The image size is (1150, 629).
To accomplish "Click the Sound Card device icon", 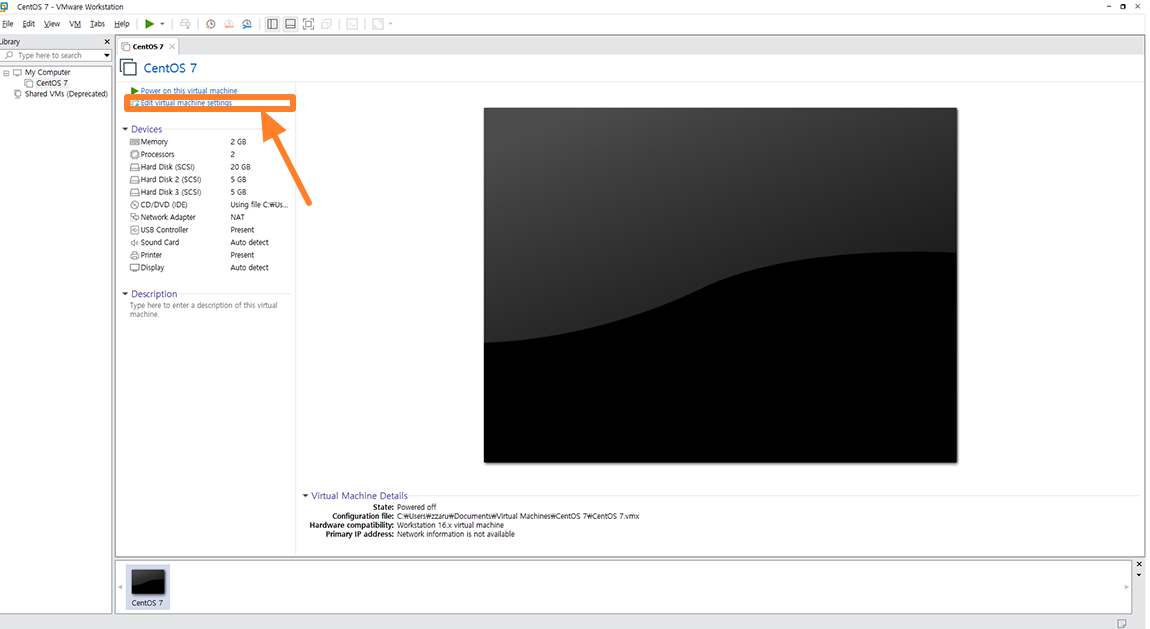I will click(x=134, y=243).
